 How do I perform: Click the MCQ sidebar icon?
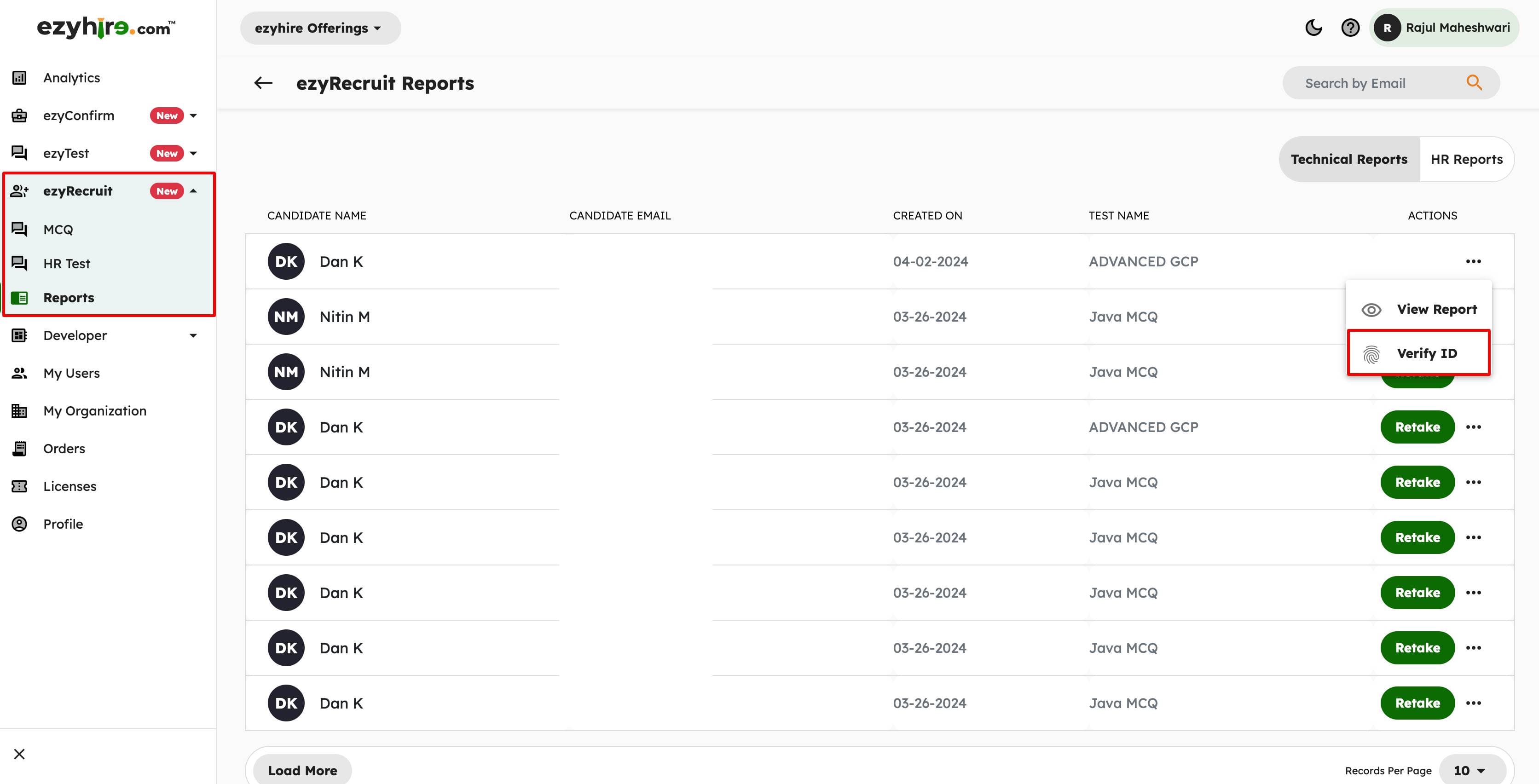coord(19,229)
